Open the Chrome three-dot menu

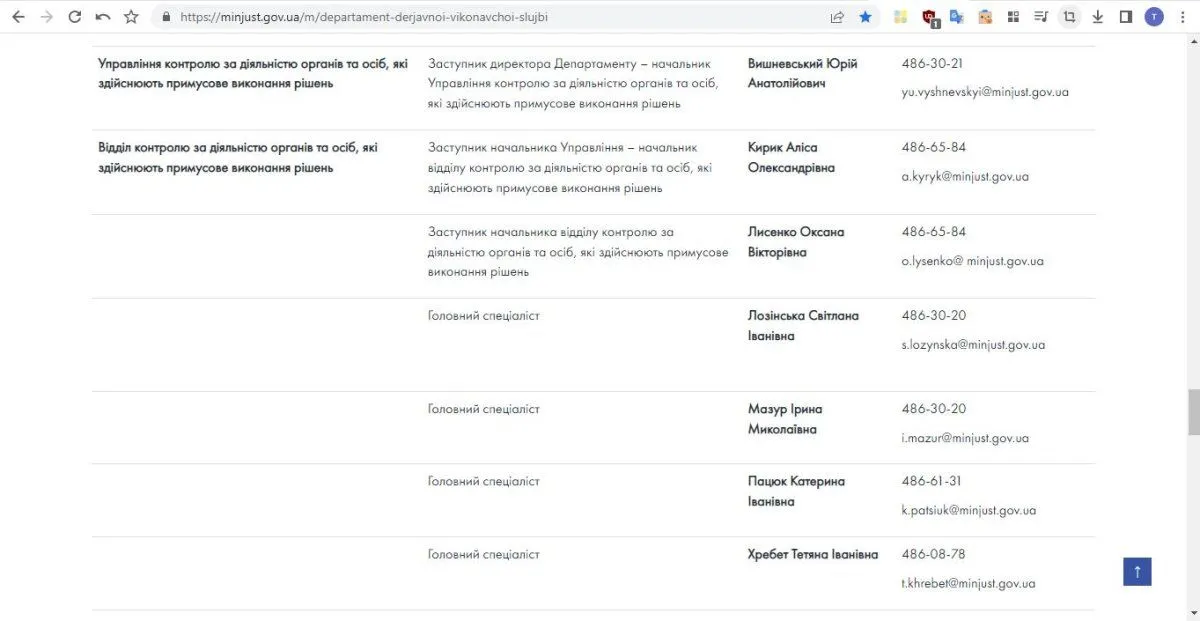coord(1183,17)
